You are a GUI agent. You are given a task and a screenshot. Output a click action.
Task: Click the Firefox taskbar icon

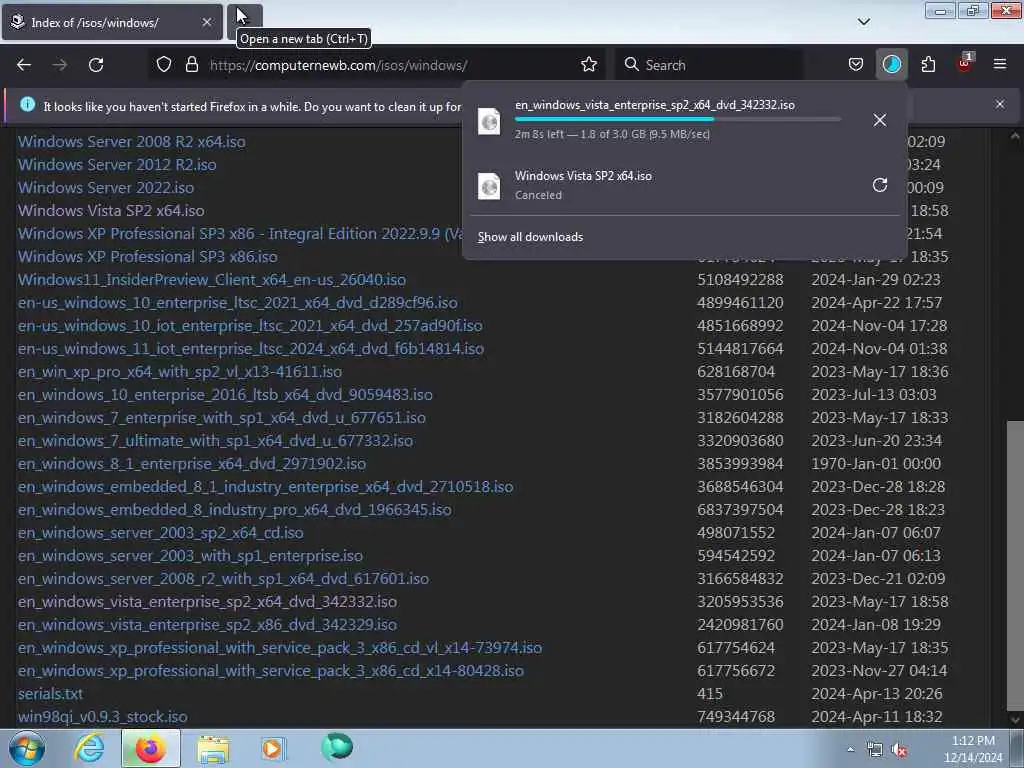click(150, 748)
